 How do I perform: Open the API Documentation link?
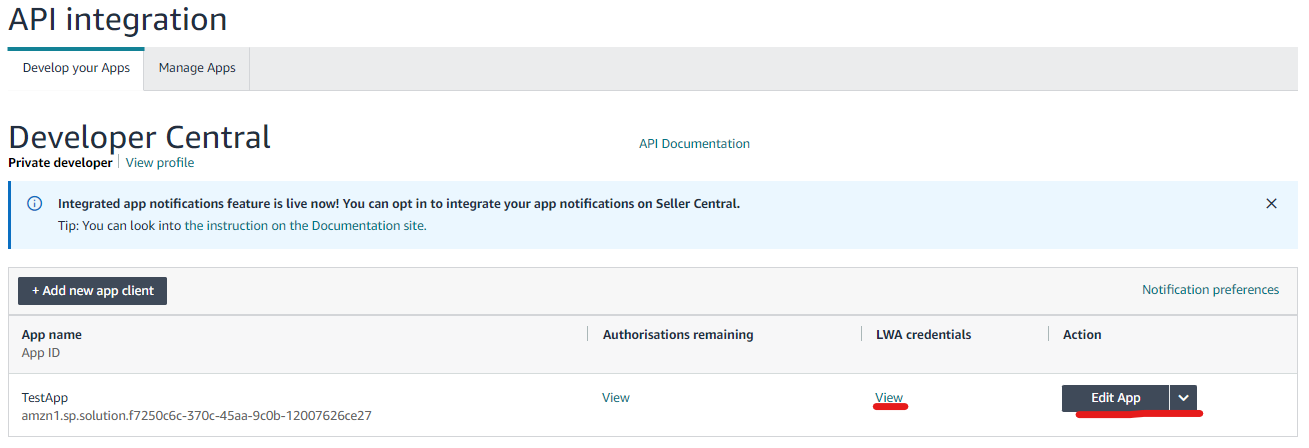[694, 144]
